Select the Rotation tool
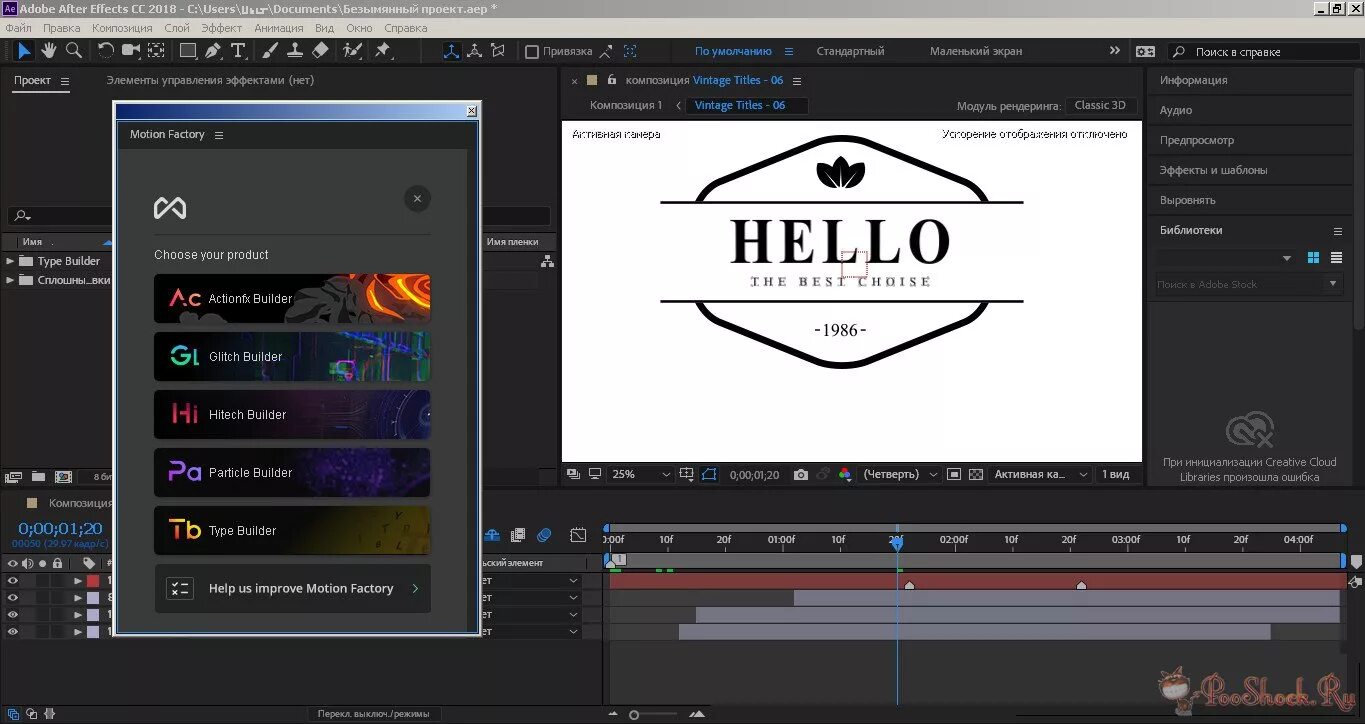 (x=106, y=50)
